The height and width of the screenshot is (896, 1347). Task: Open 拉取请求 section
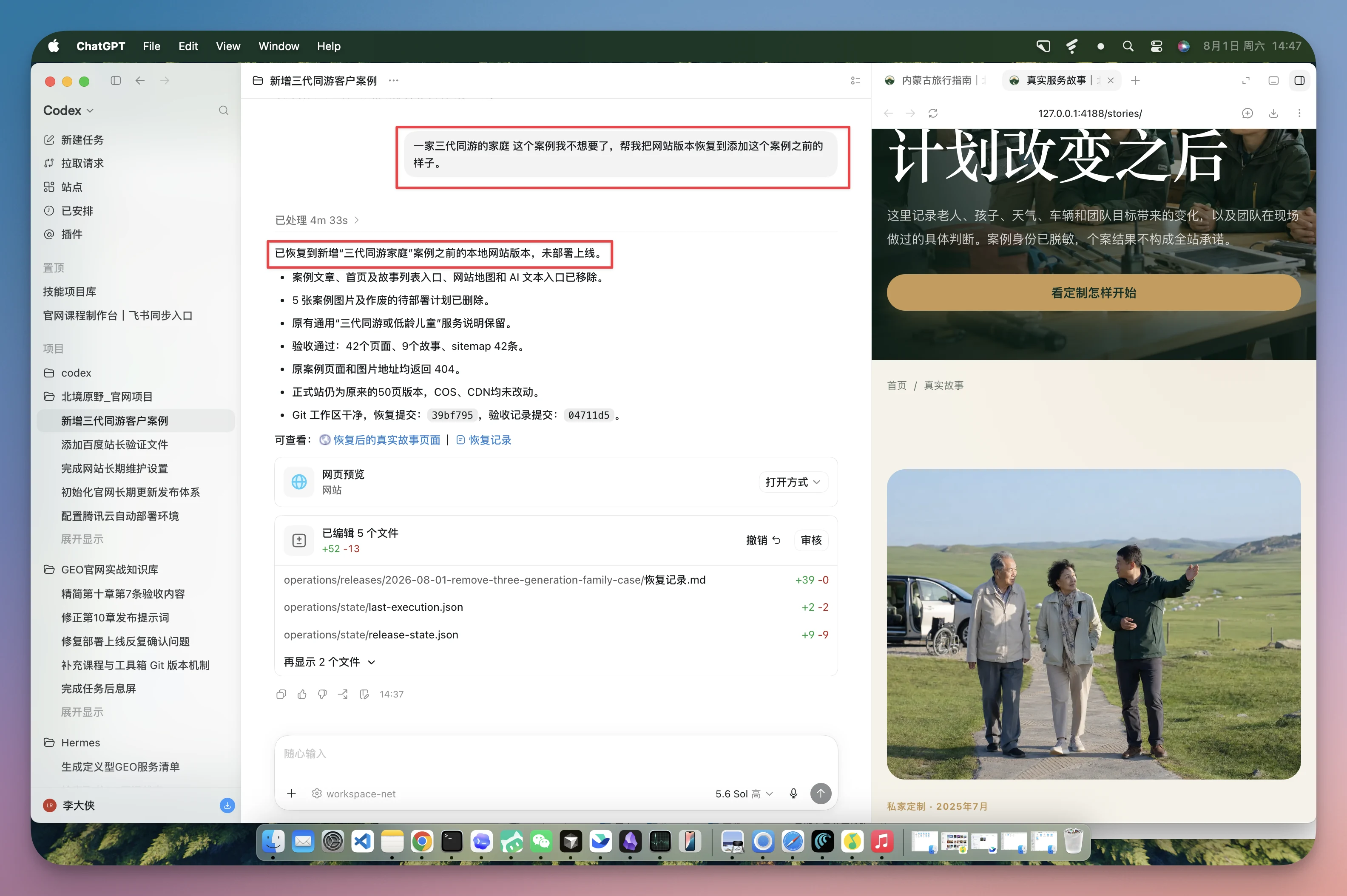(74, 163)
